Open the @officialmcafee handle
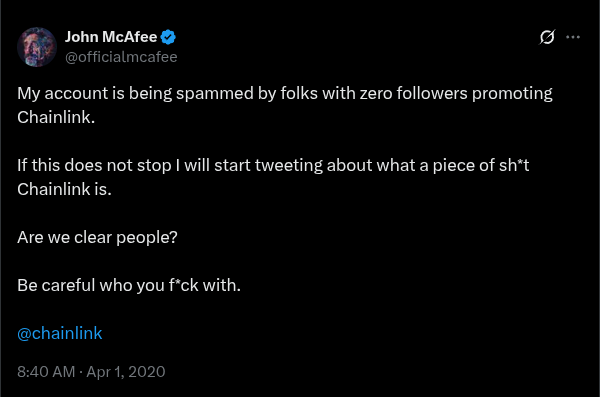The image size is (600, 397). pyautogui.click(x=121, y=57)
